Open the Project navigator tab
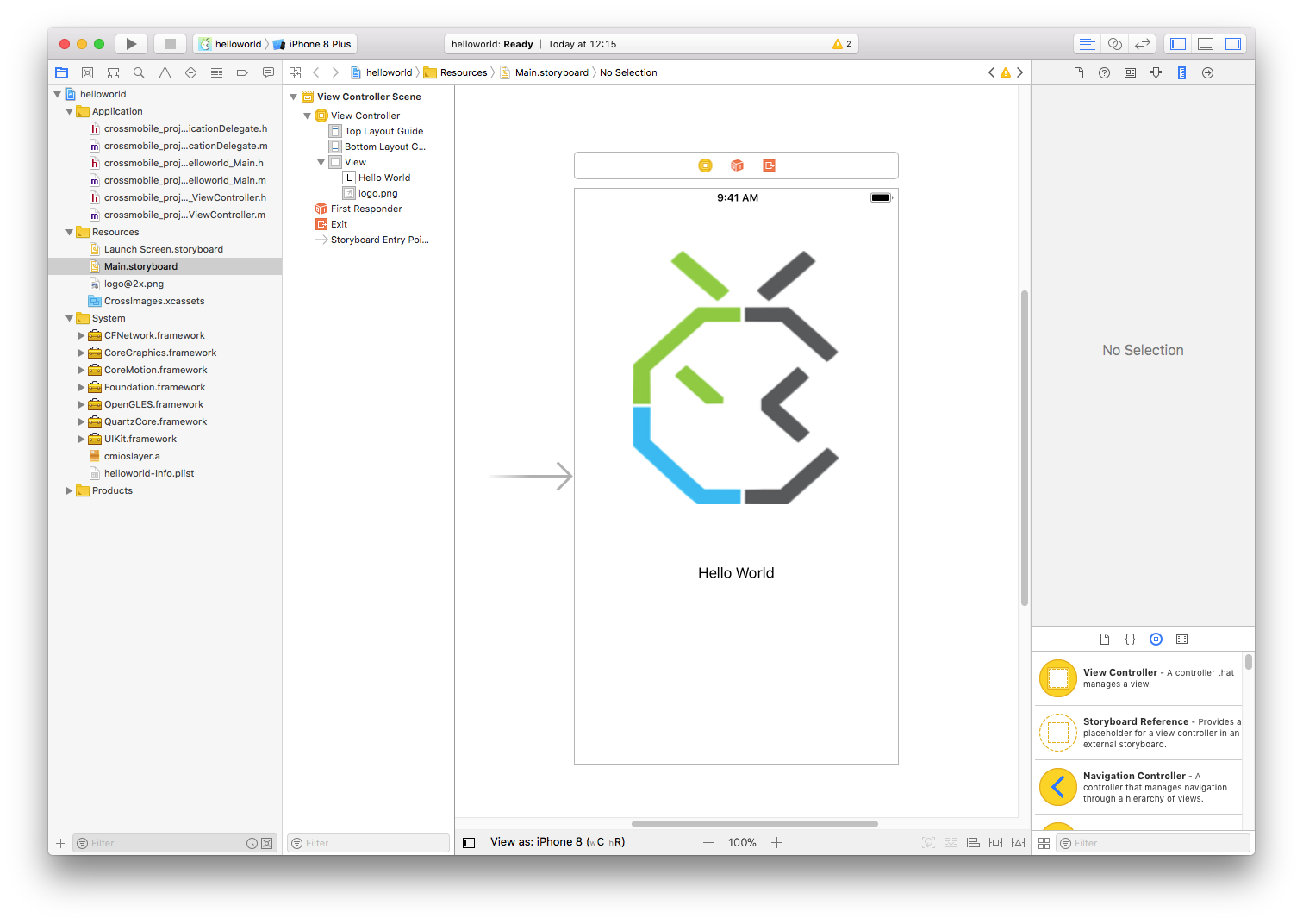 62,73
